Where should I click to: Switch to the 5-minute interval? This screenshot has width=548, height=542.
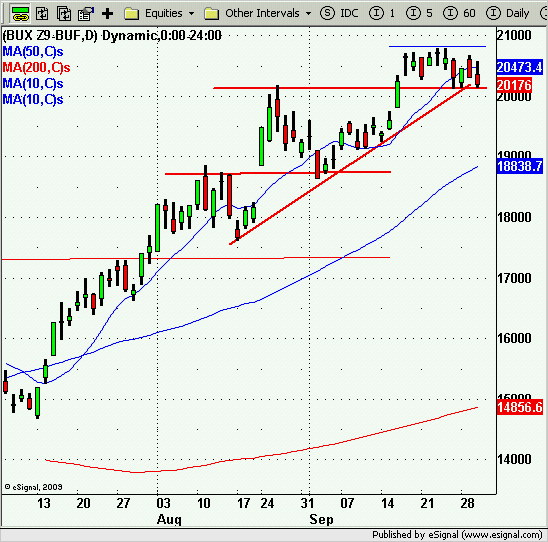pos(419,13)
